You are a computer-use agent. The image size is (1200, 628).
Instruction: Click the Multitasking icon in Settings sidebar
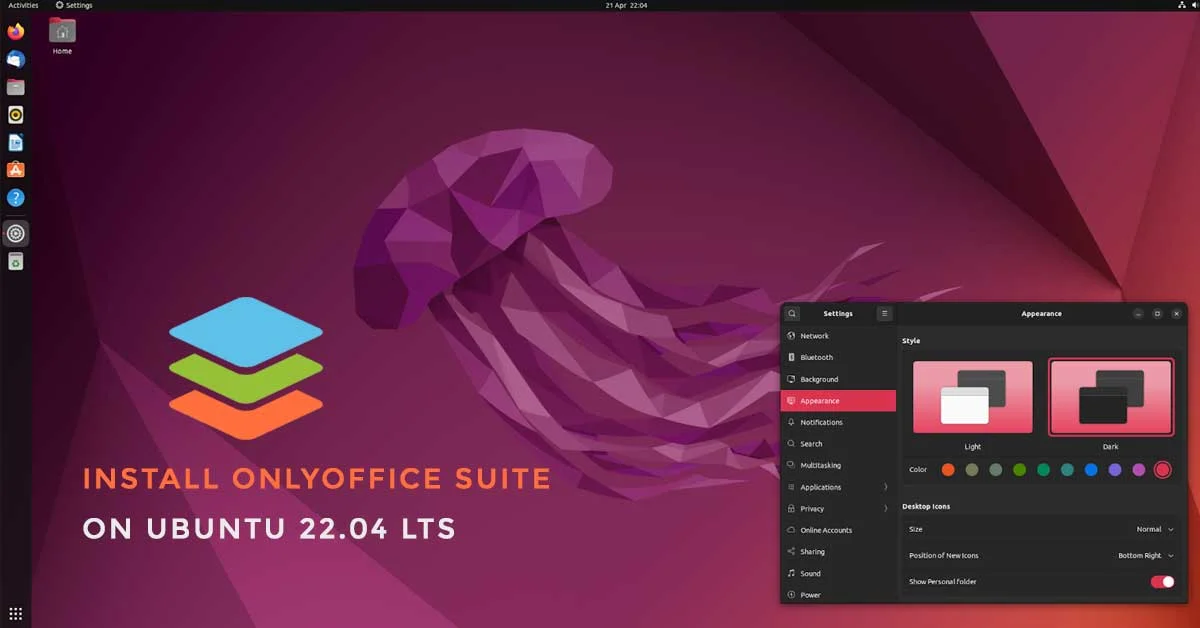791,465
